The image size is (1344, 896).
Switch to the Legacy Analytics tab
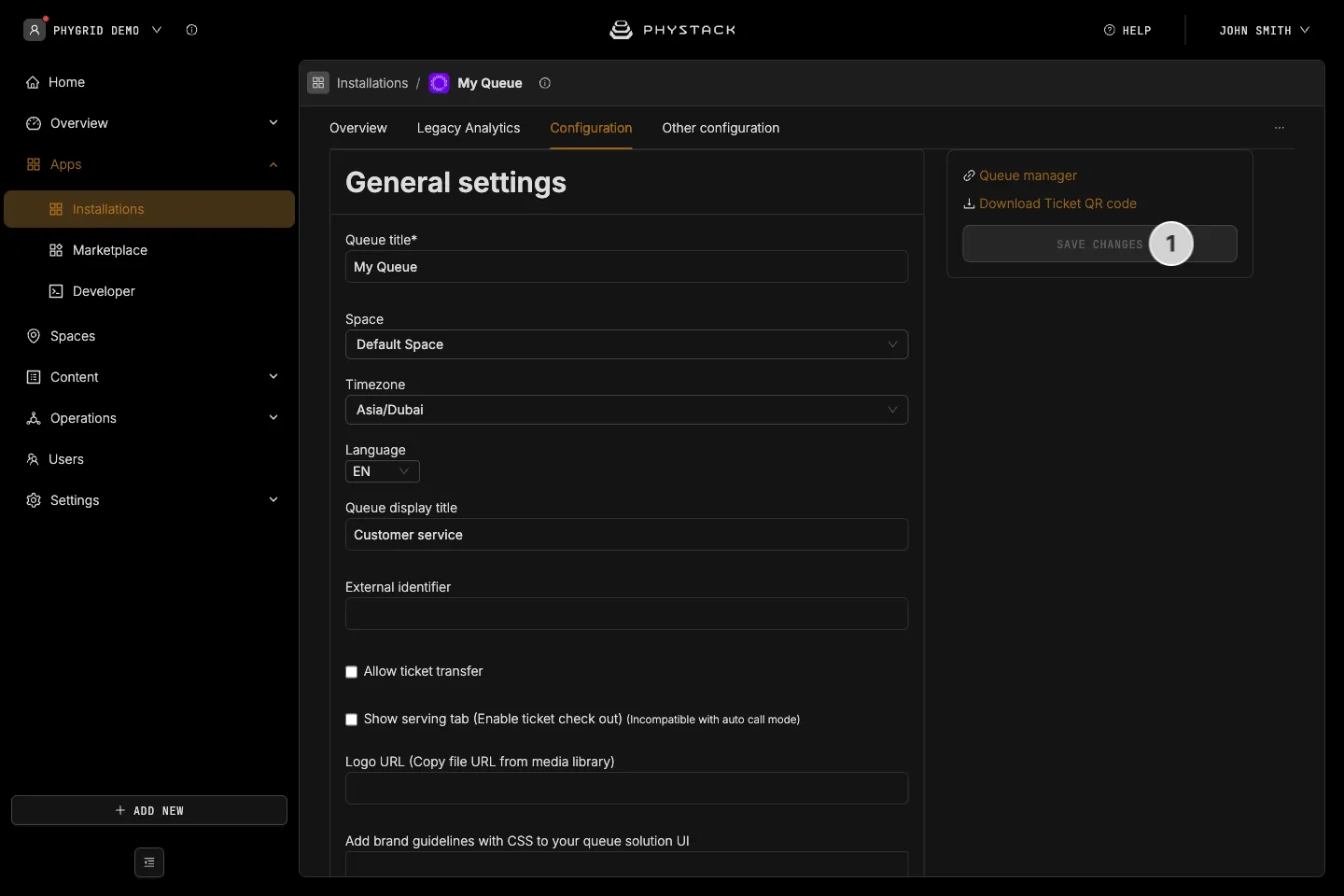(469, 128)
